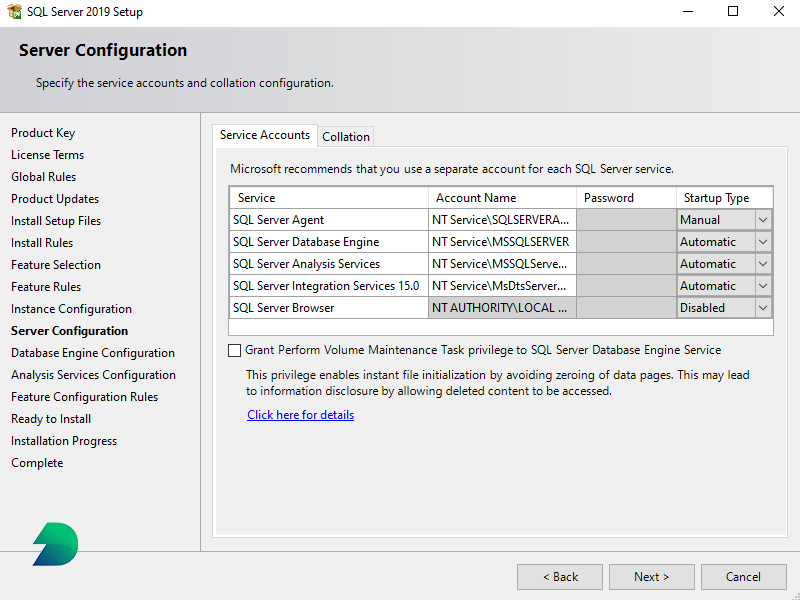Select Feature Selection in the left panel
This screenshot has width=800, height=600.
tap(55, 264)
